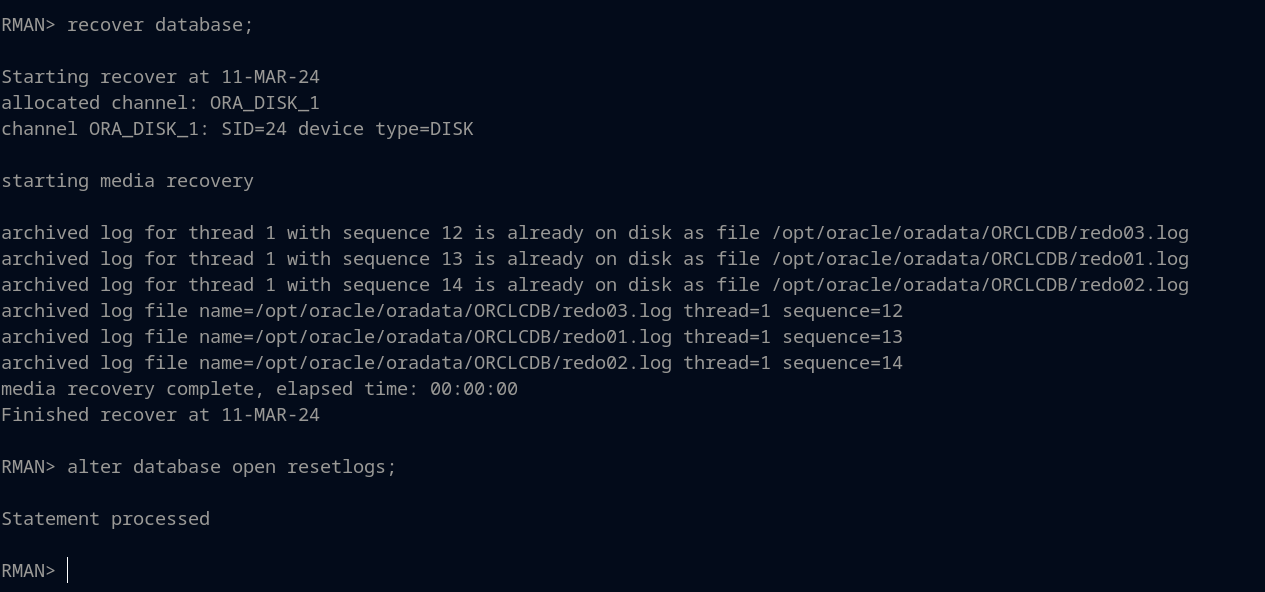The image size is (1265, 592).
Task: Click the 'alter database open resetlogs;' command
Action: pos(231,467)
